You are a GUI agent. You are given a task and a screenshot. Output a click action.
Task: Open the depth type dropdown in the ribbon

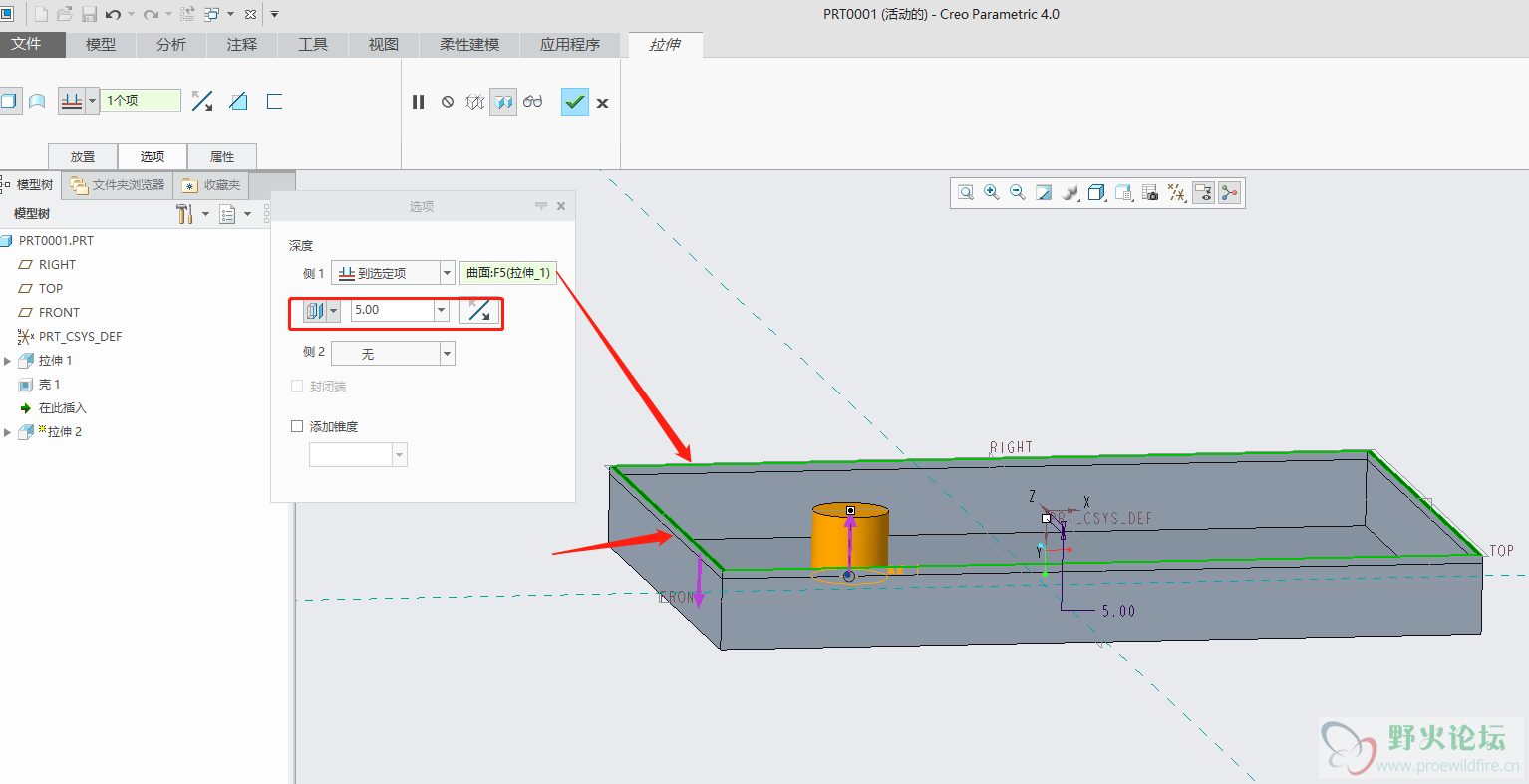(x=92, y=101)
